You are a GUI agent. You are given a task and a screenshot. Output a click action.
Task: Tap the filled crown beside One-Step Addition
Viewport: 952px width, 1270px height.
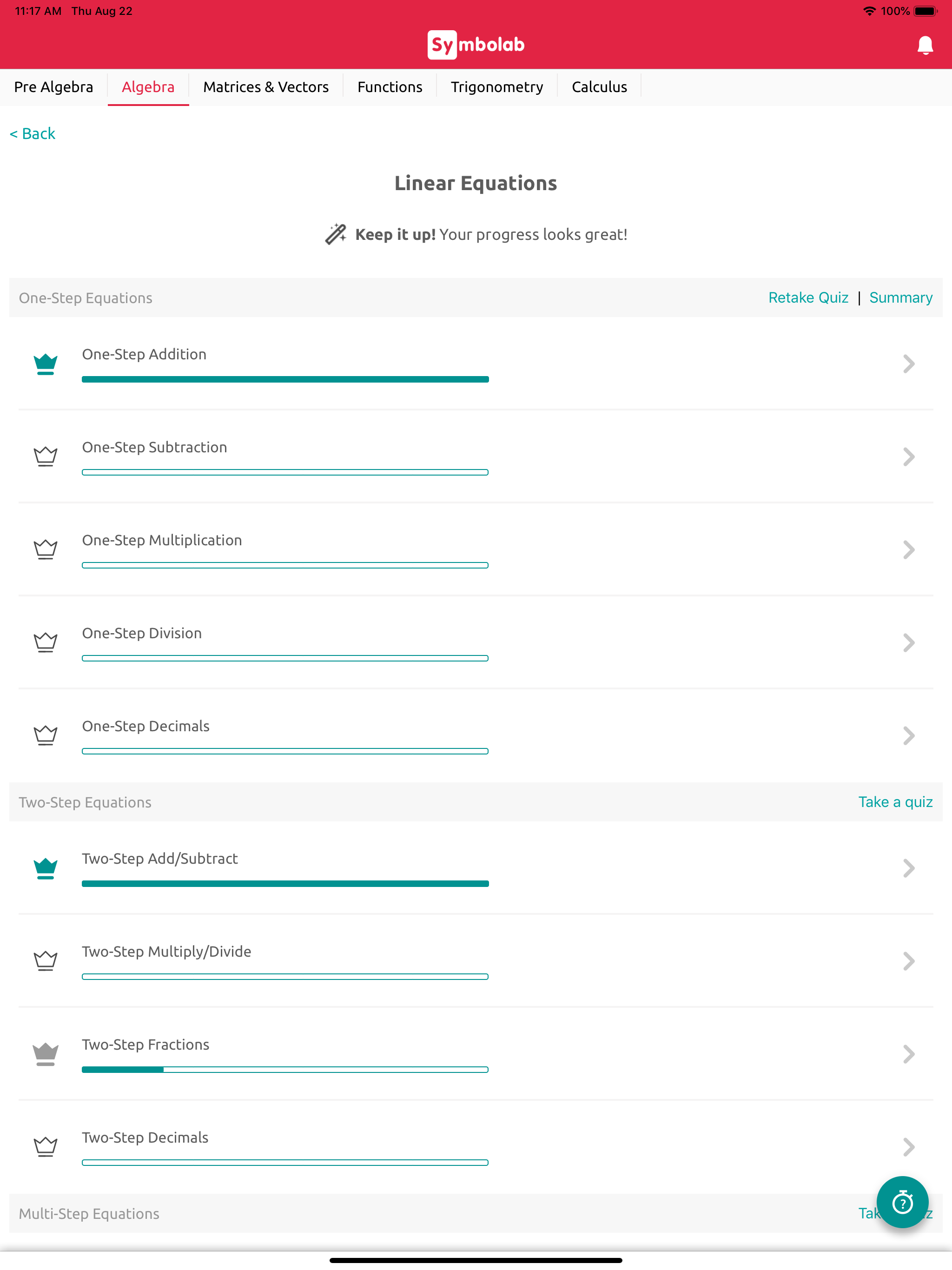coord(46,364)
